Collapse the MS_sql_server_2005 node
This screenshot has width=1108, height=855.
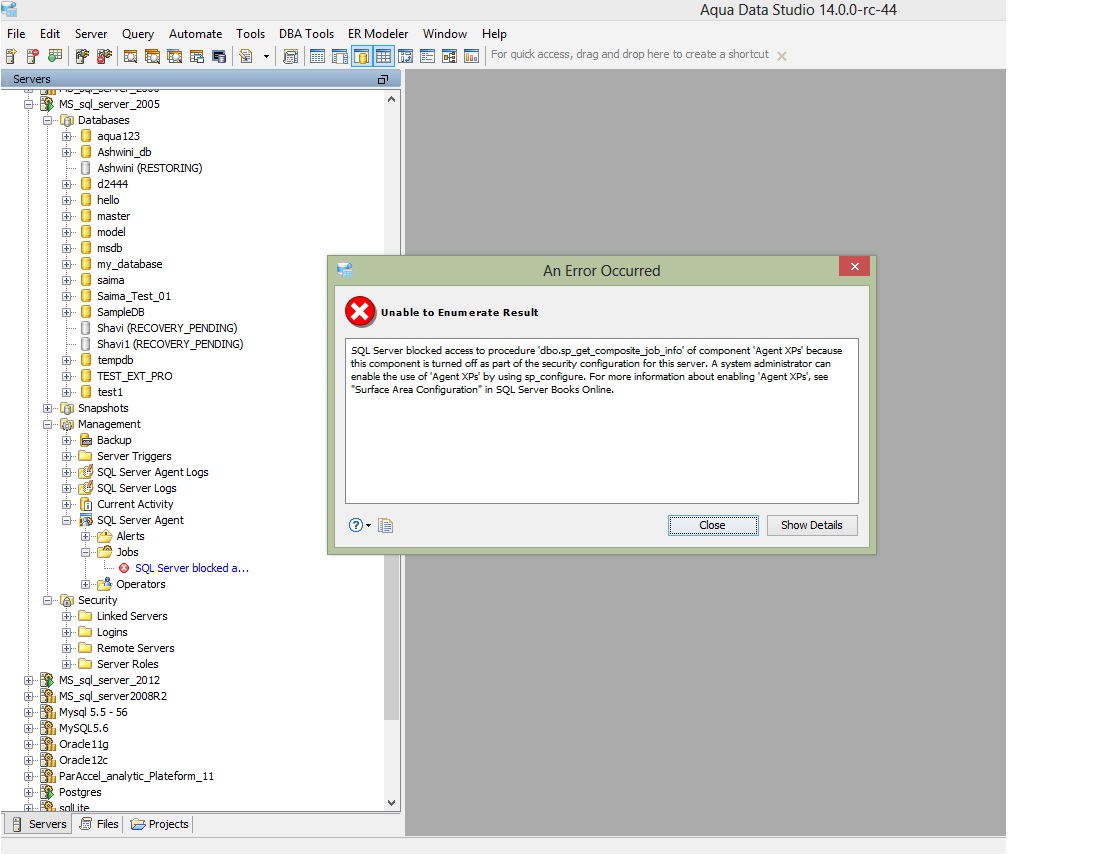click(x=28, y=105)
